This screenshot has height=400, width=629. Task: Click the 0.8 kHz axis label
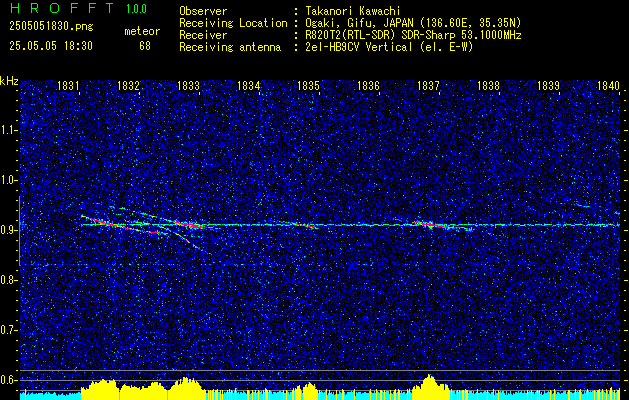click(x=8, y=280)
